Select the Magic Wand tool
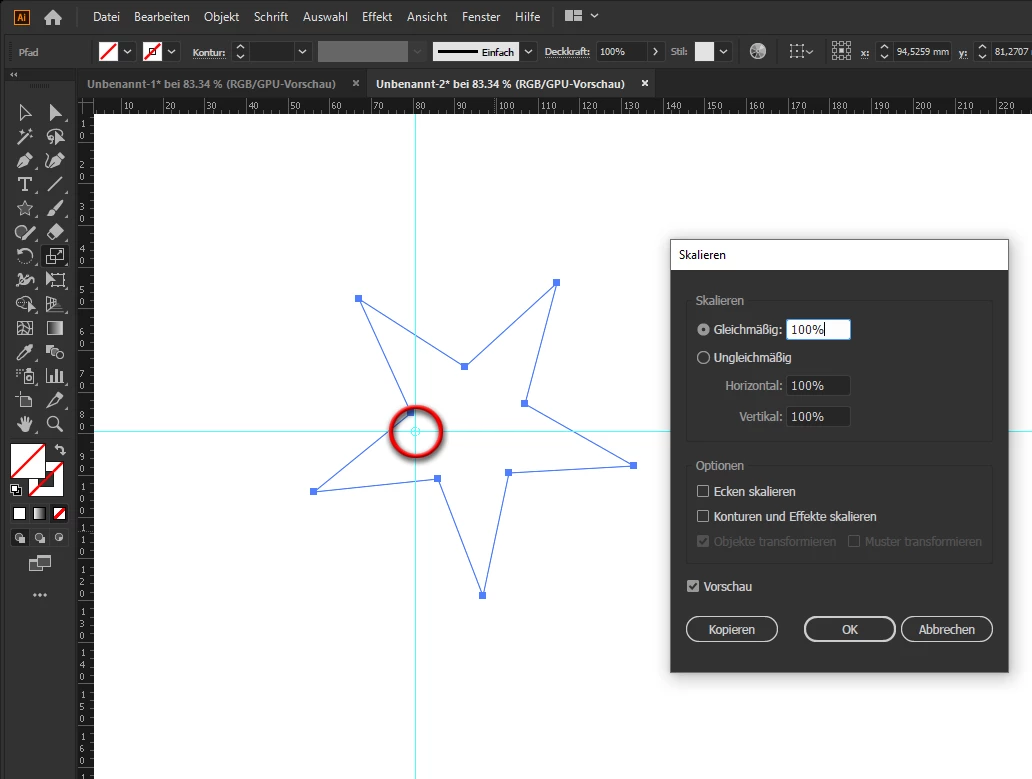 [x=25, y=137]
